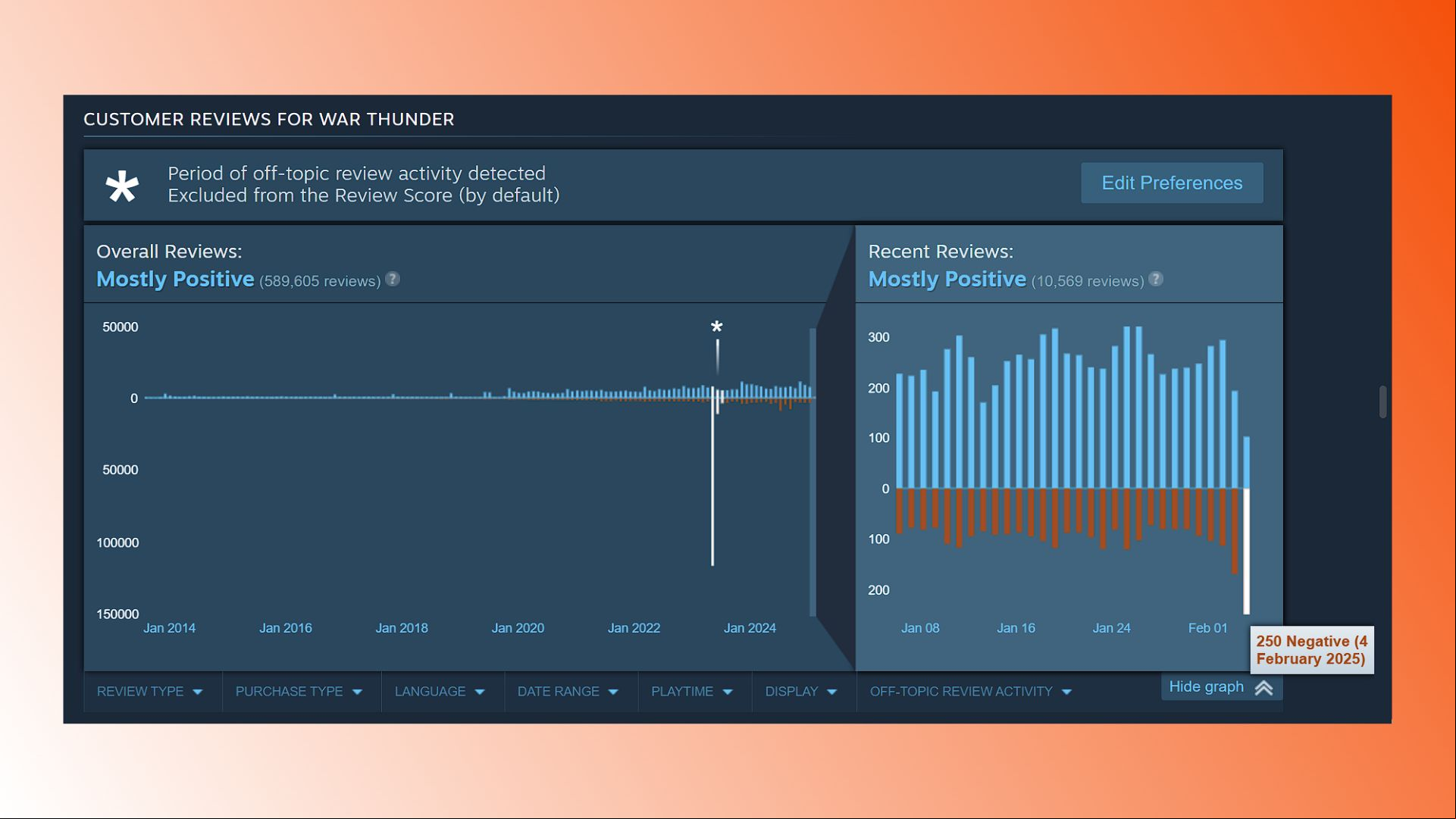Screen dimensions: 1456x819
Task: Click the Hide graph double-chevron icon
Action: [1263, 688]
